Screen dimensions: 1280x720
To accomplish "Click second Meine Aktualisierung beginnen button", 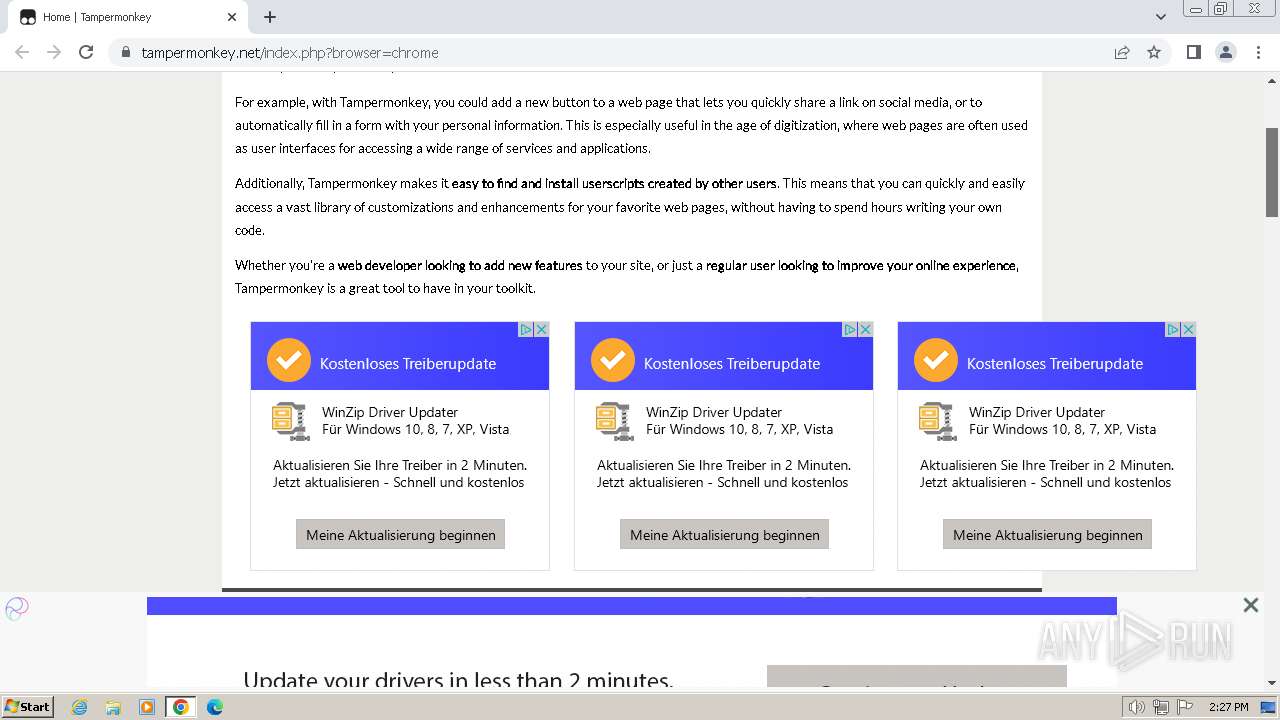I will tap(724, 534).
